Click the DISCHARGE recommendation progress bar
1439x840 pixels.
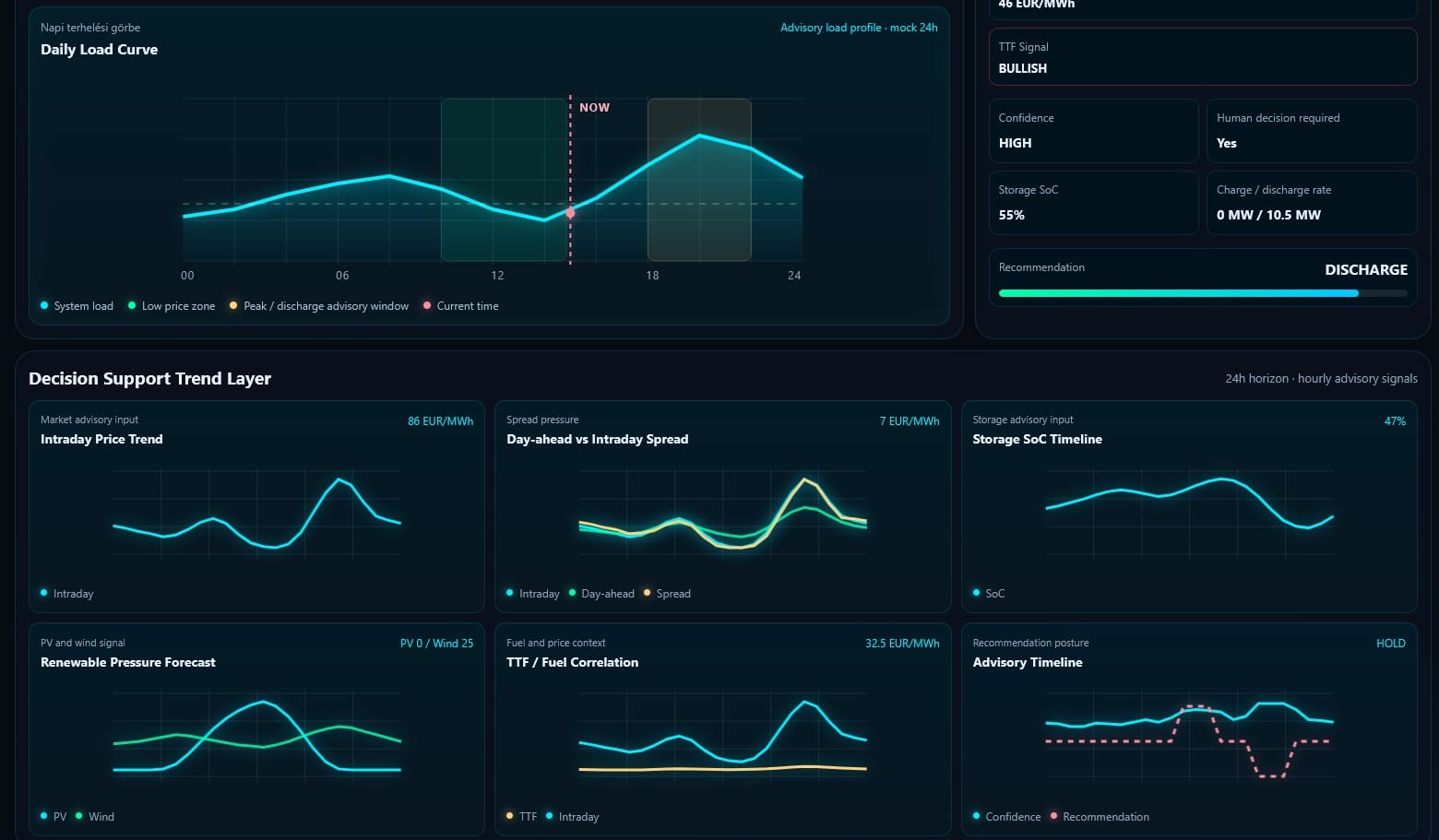click(x=1203, y=293)
